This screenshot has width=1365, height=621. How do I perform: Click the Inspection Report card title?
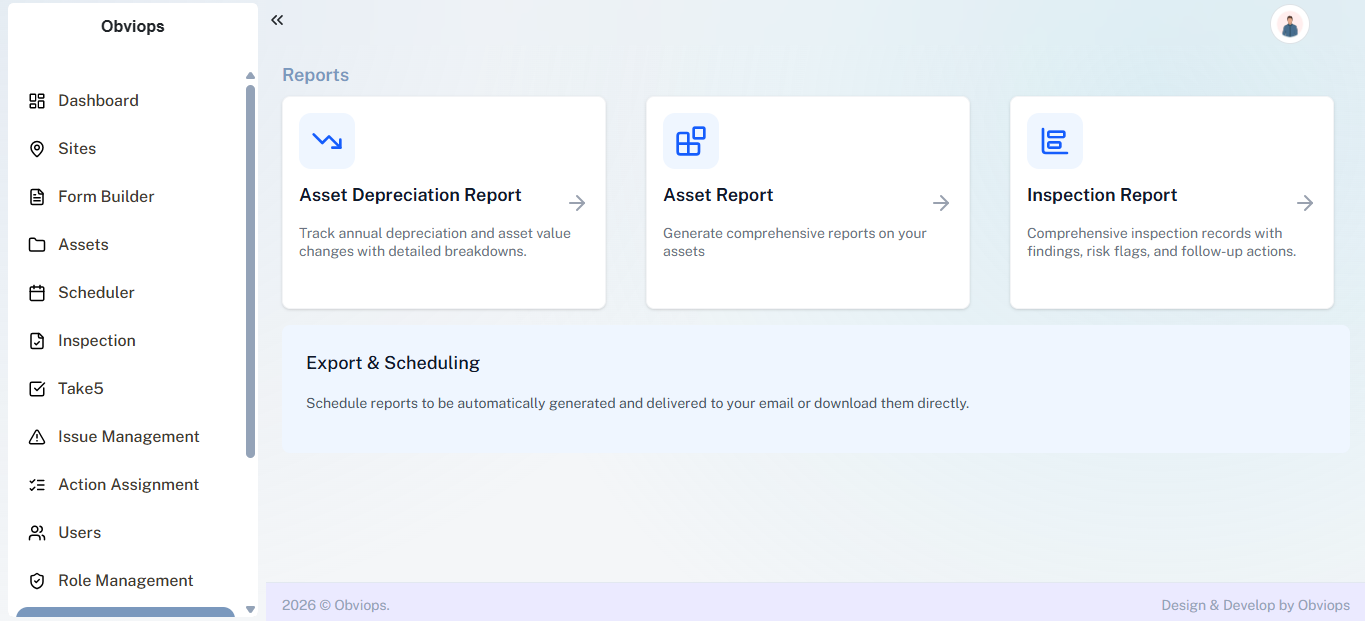tap(1101, 195)
